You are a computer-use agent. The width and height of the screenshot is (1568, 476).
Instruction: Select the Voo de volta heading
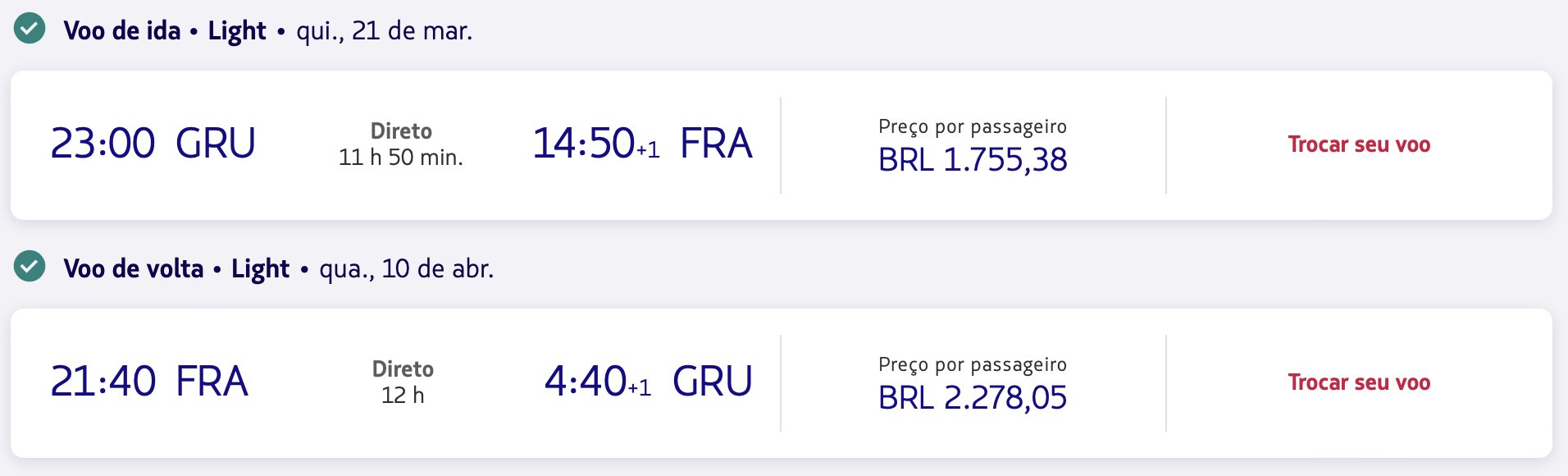[x=134, y=268]
